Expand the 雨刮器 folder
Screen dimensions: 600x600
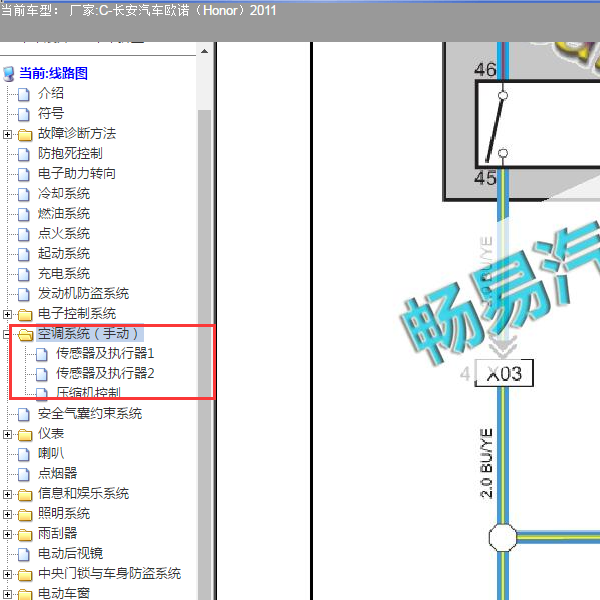(7, 534)
